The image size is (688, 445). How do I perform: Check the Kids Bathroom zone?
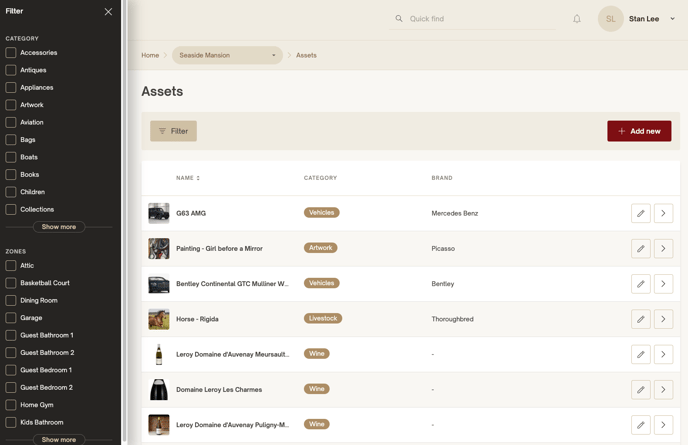(11, 422)
